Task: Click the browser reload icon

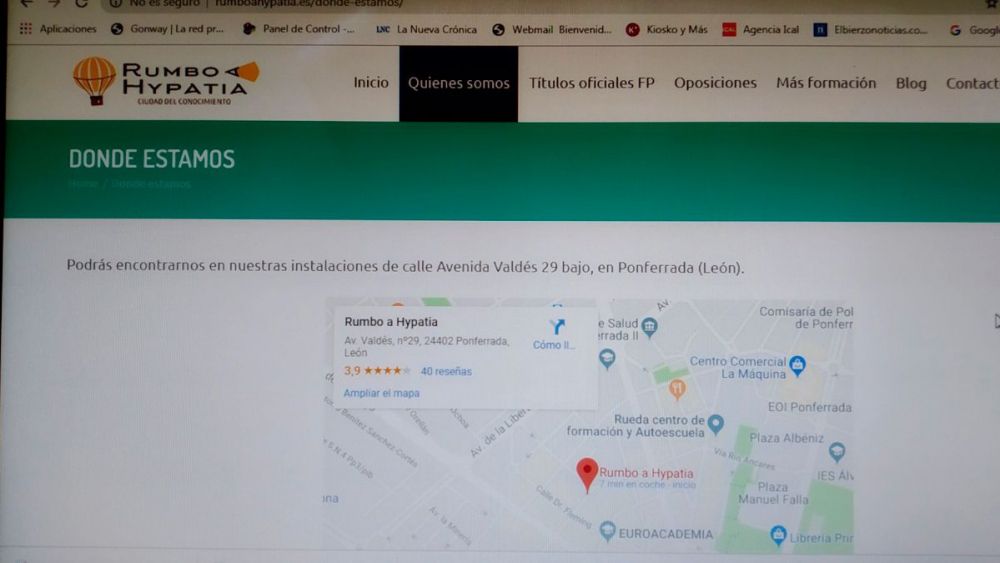Action: coord(81,4)
